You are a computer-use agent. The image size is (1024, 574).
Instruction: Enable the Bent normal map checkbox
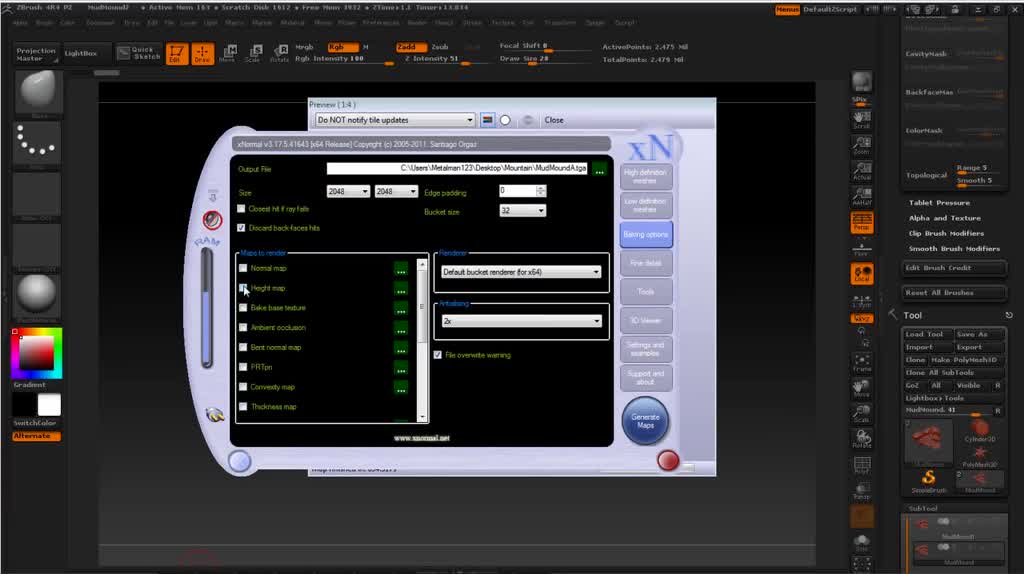click(x=243, y=347)
